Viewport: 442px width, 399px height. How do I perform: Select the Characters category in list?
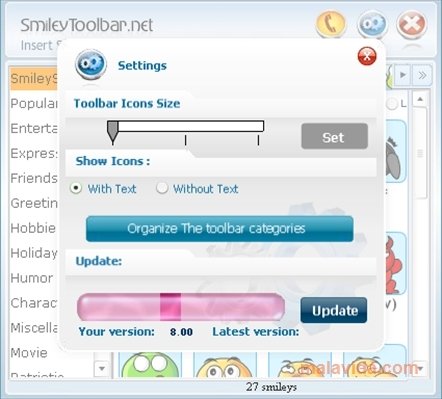(x=34, y=303)
